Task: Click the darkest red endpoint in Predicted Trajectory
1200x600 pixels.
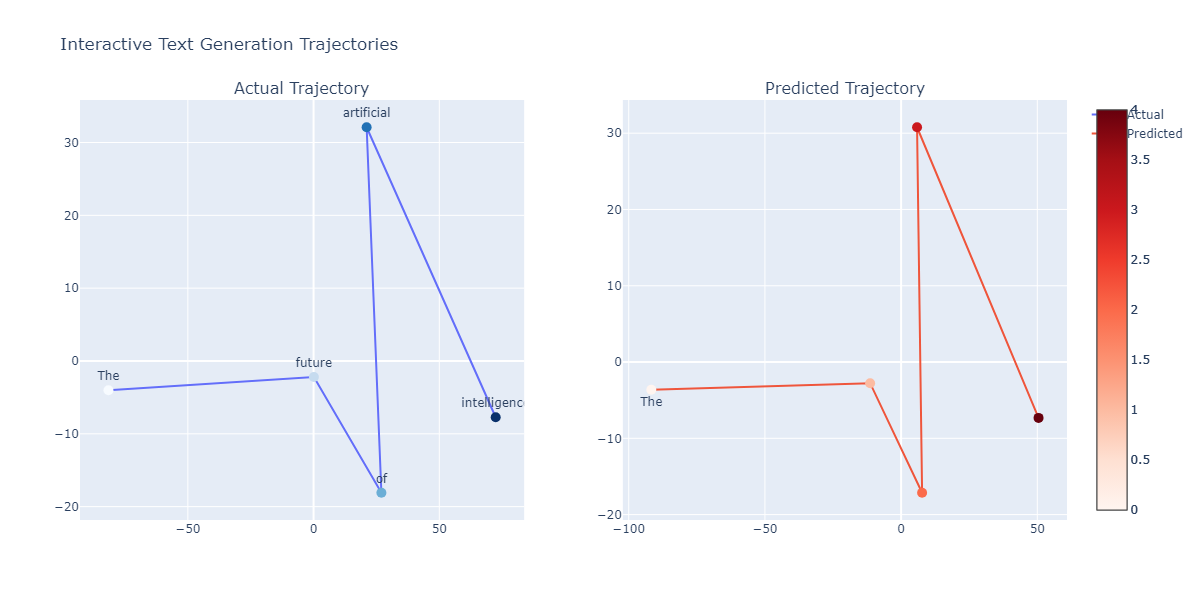Action: 1038,418
